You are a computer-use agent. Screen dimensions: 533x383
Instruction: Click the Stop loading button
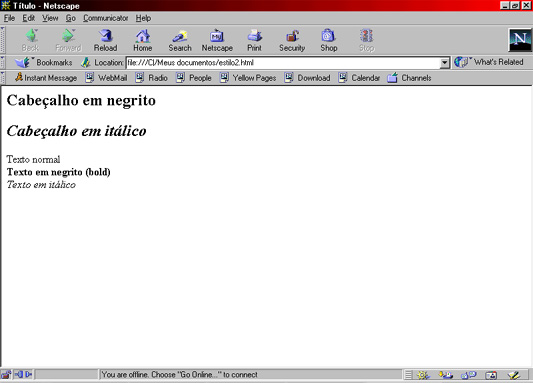click(x=366, y=40)
